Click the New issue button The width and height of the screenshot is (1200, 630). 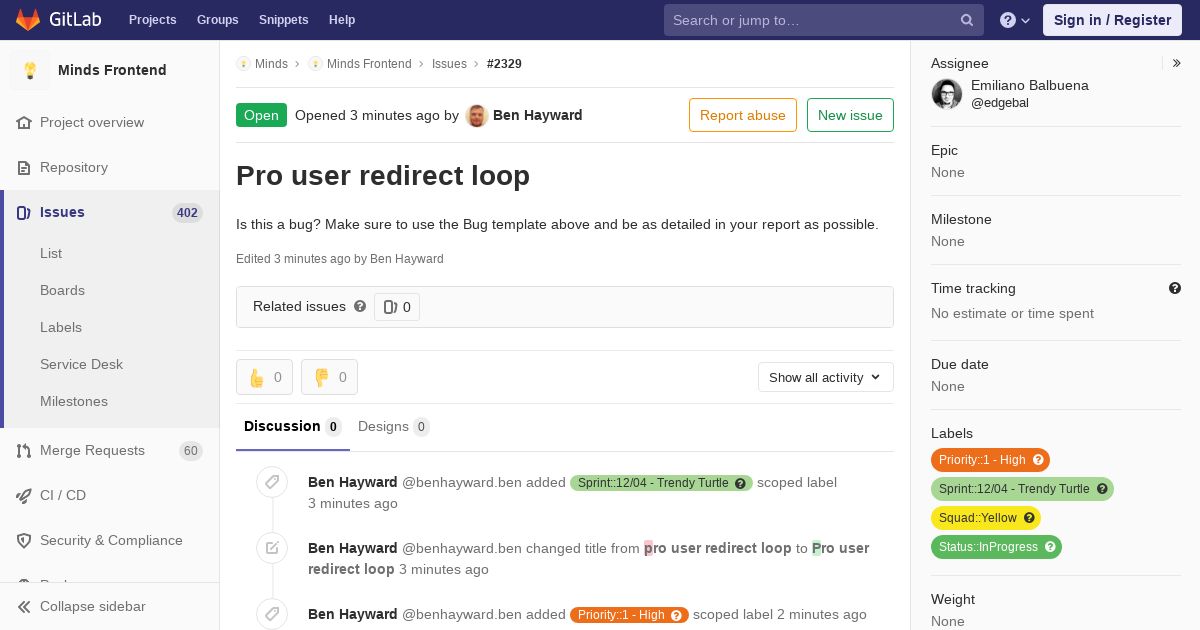tap(850, 115)
